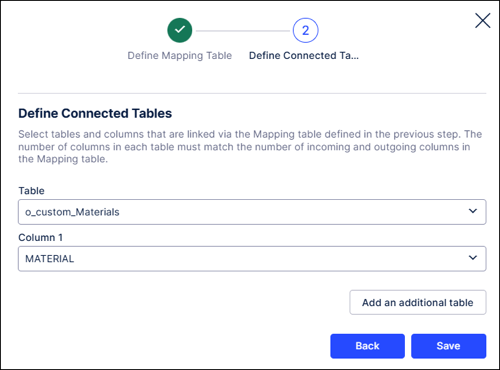Screen dimensions: 500x370
Task: Click the completed green checkmark step icon
Action: pos(180,30)
